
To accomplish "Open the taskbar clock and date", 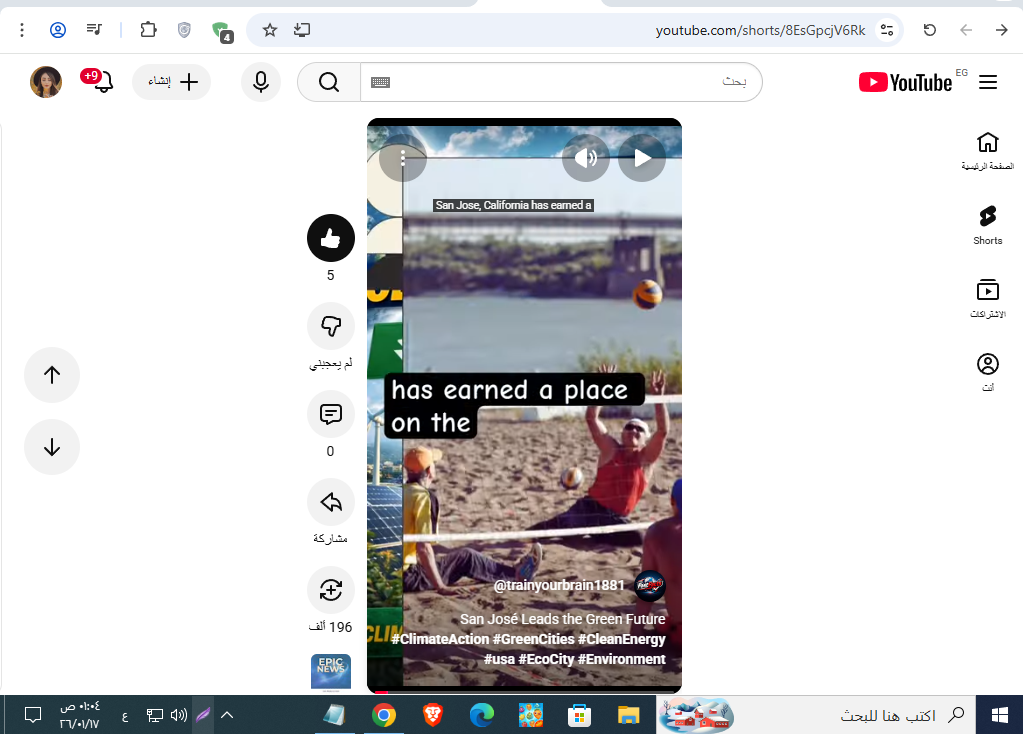I will tap(80, 715).
